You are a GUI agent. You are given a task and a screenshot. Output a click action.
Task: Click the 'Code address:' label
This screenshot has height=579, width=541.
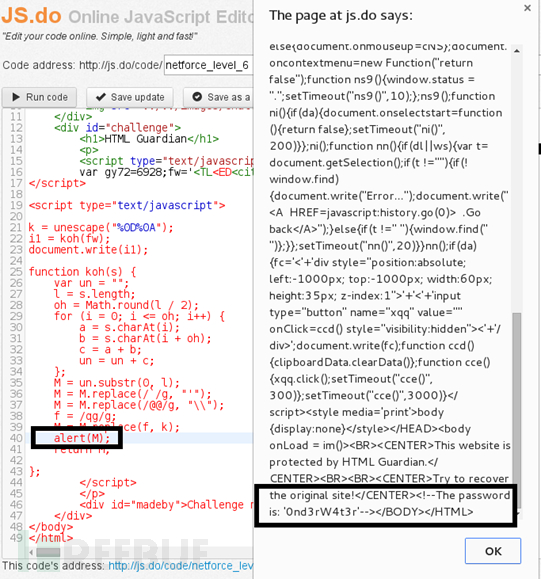[39, 65]
